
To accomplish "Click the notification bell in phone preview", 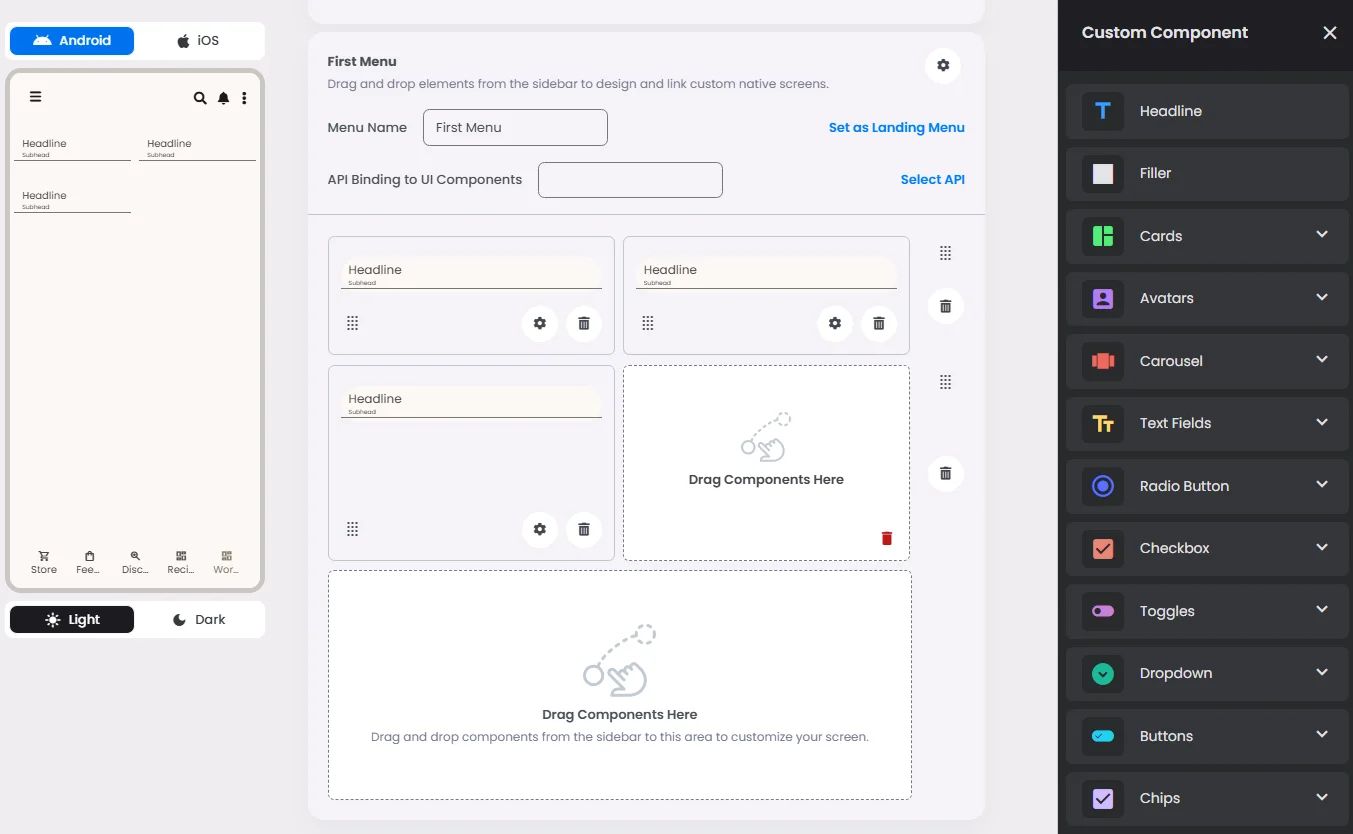I will [x=223, y=98].
